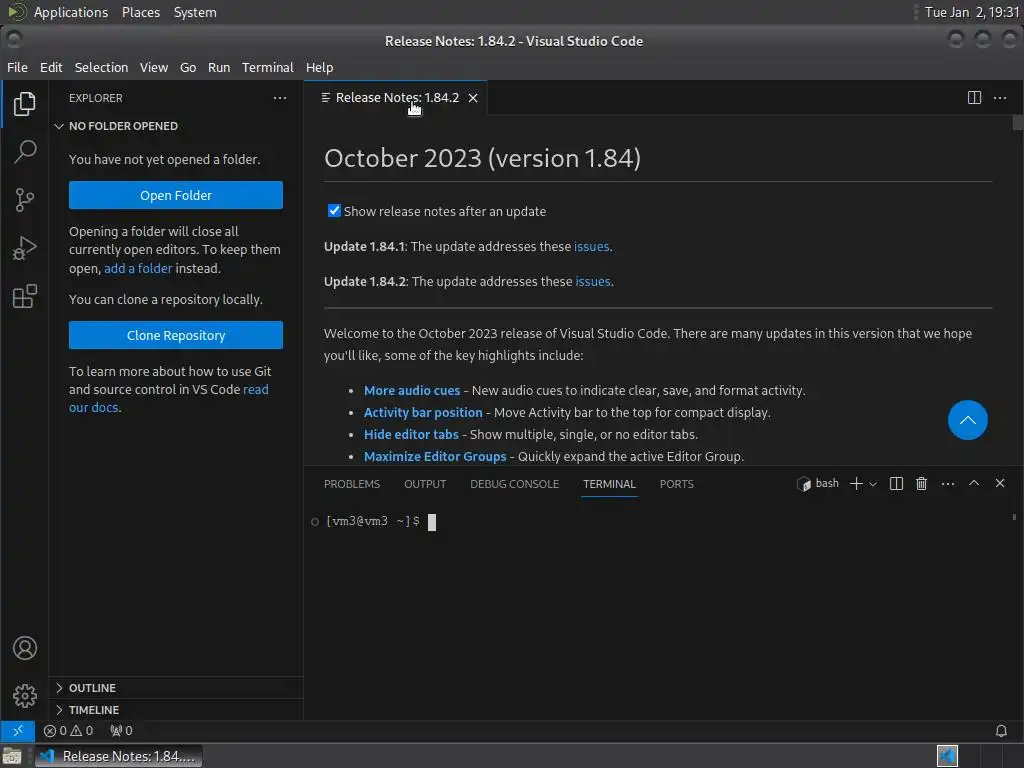
Task: Click the clock showing Tue Jan 2
Action: pos(971,12)
